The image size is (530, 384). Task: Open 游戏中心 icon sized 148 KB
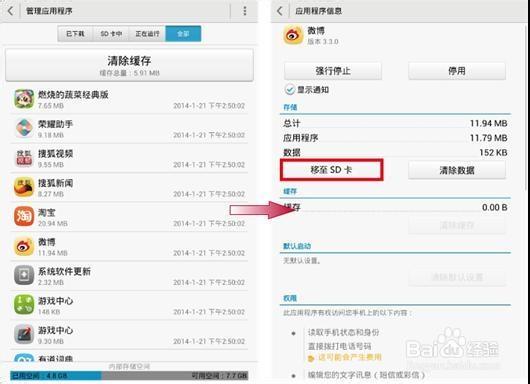pyautogui.click(x=24, y=305)
